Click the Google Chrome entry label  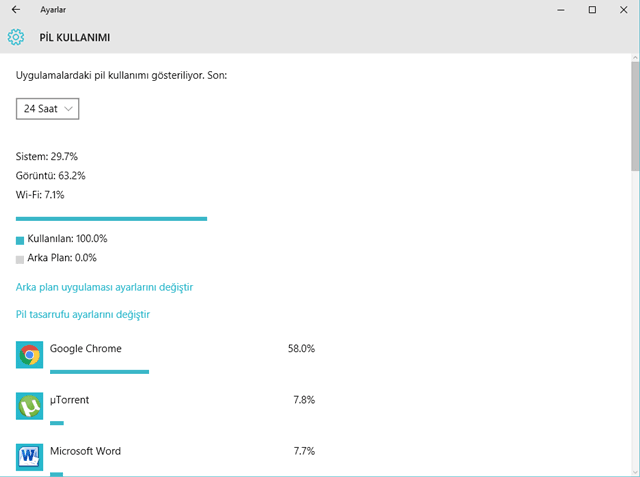[86, 348]
